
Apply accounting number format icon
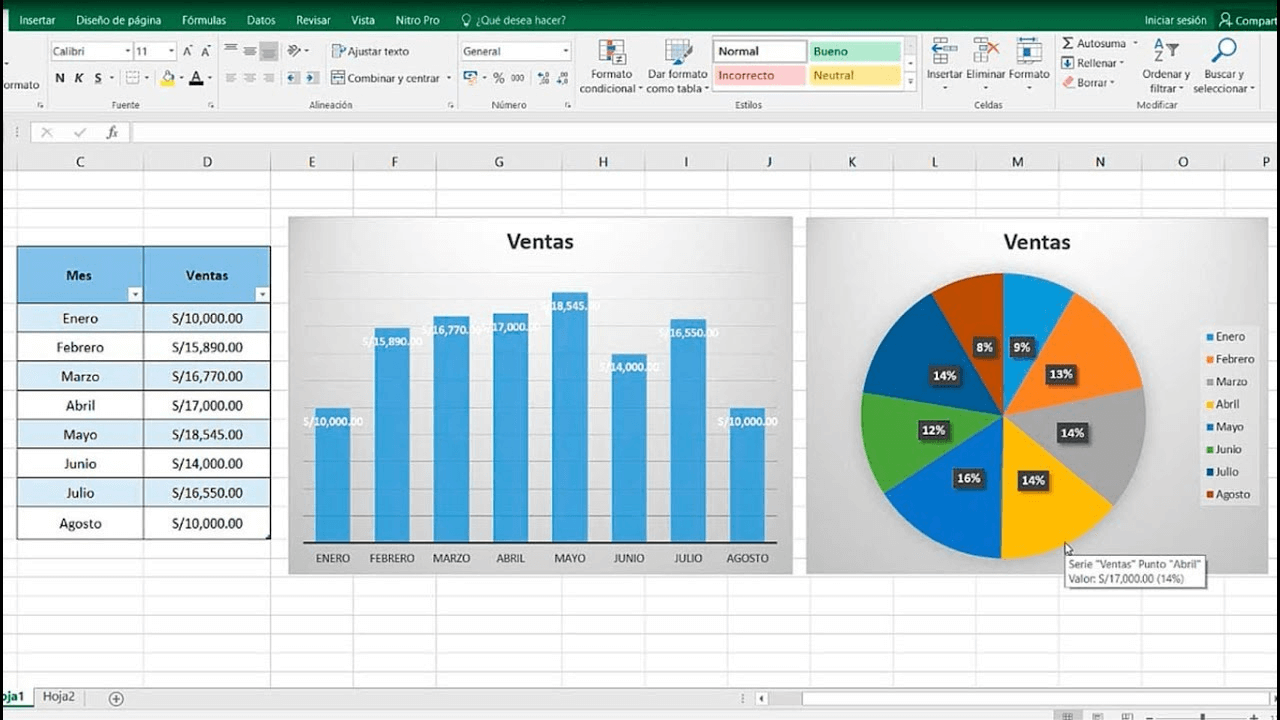[x=471, y=78]
